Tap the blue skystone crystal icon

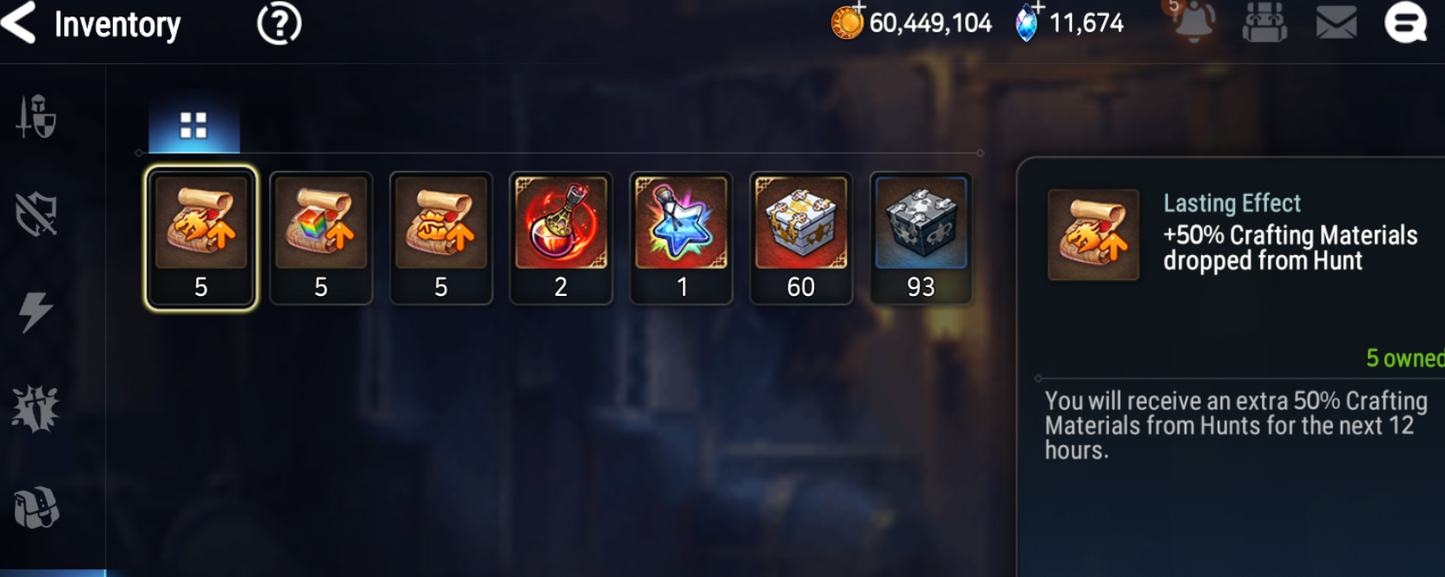point(1027,21)
